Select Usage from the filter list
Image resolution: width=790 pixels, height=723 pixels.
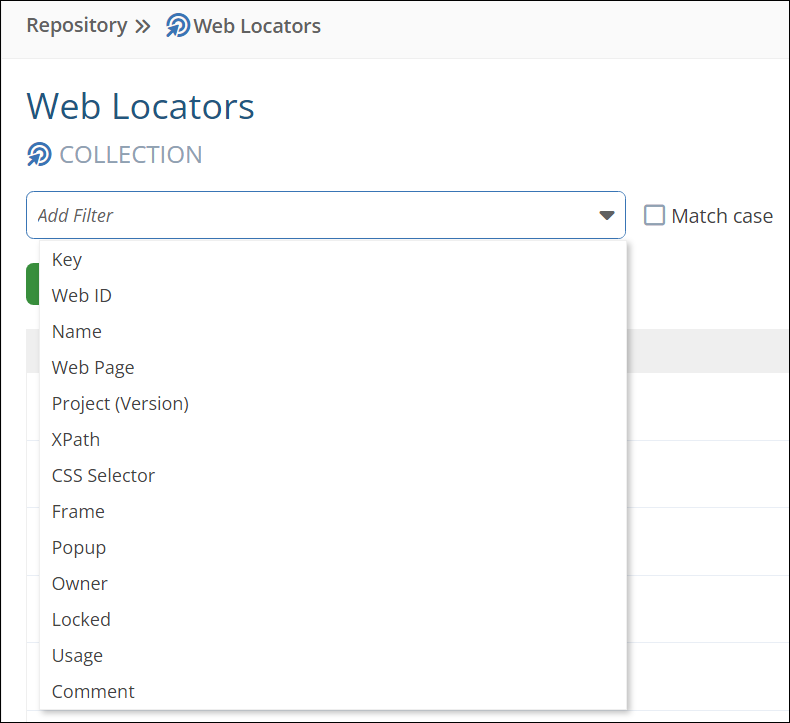77,656
